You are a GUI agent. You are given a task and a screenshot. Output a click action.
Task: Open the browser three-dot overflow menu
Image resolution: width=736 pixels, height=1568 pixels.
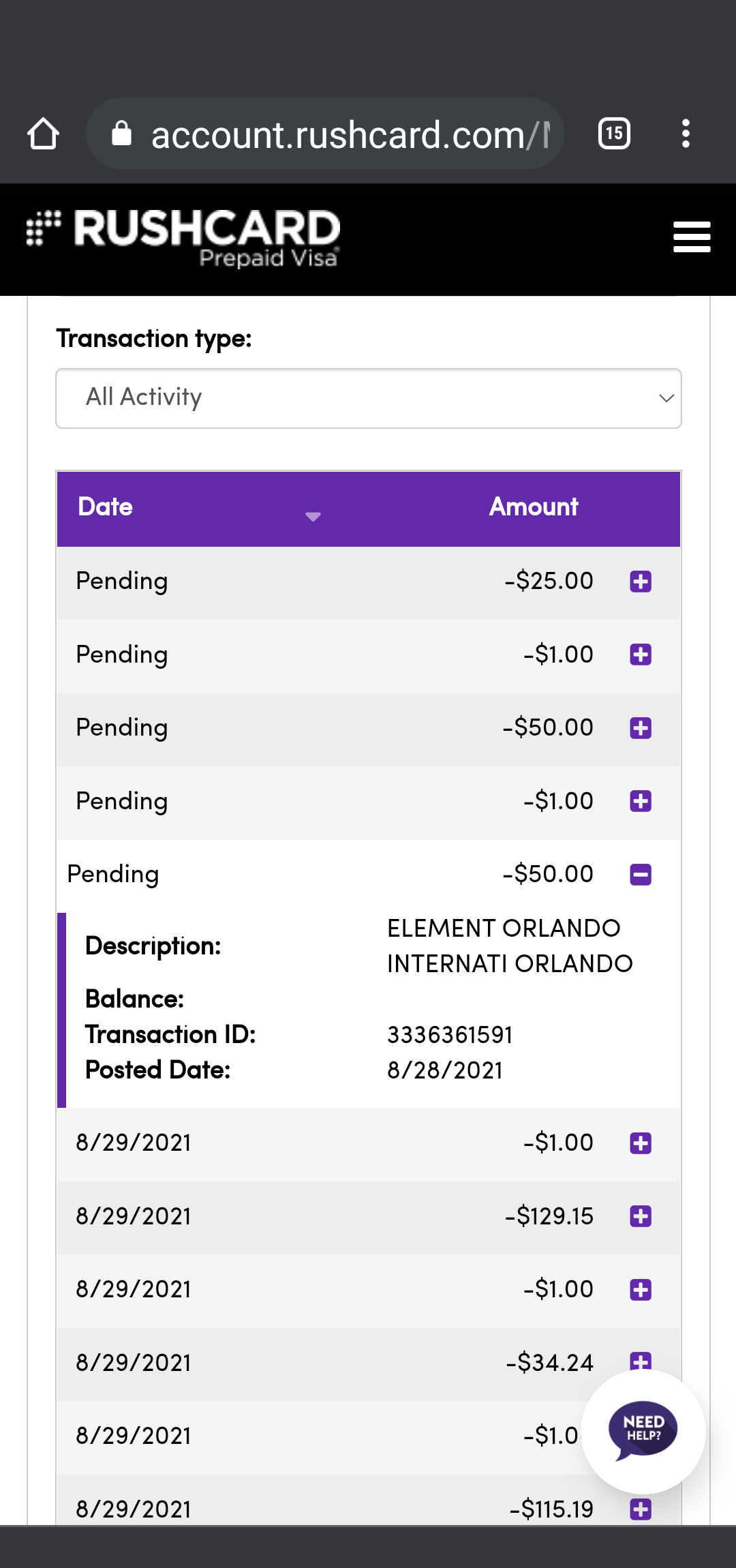(686, 134)
